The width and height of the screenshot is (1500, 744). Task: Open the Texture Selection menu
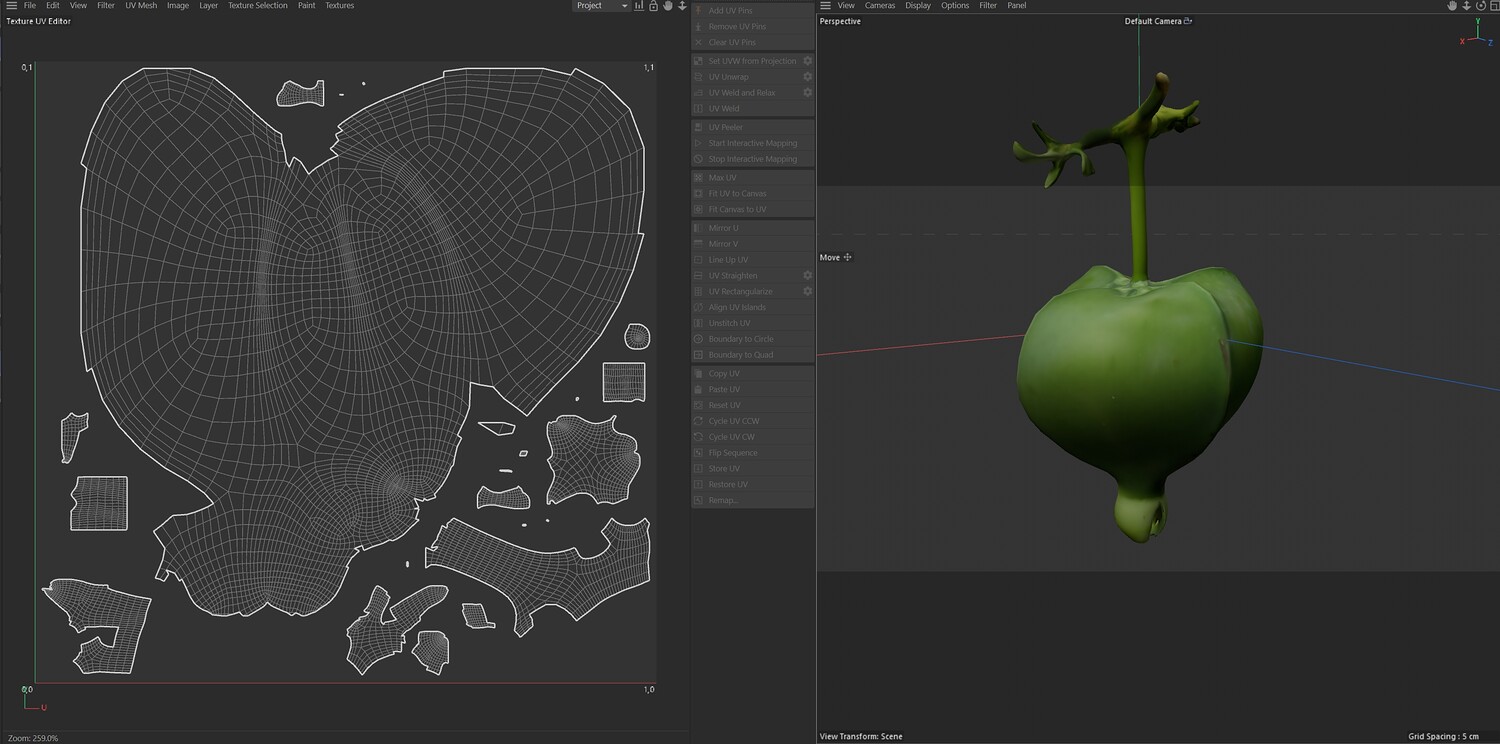coord(257,6)
